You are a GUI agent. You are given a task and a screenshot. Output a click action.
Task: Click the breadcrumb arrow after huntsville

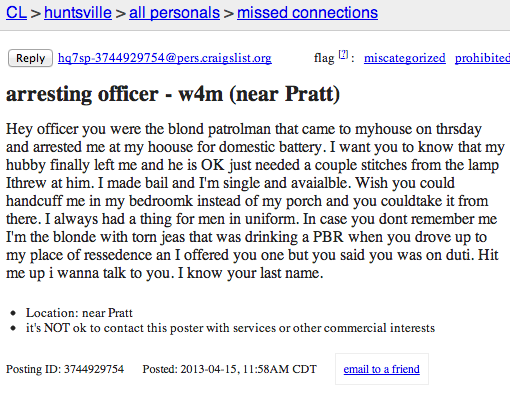pos(120,14)
